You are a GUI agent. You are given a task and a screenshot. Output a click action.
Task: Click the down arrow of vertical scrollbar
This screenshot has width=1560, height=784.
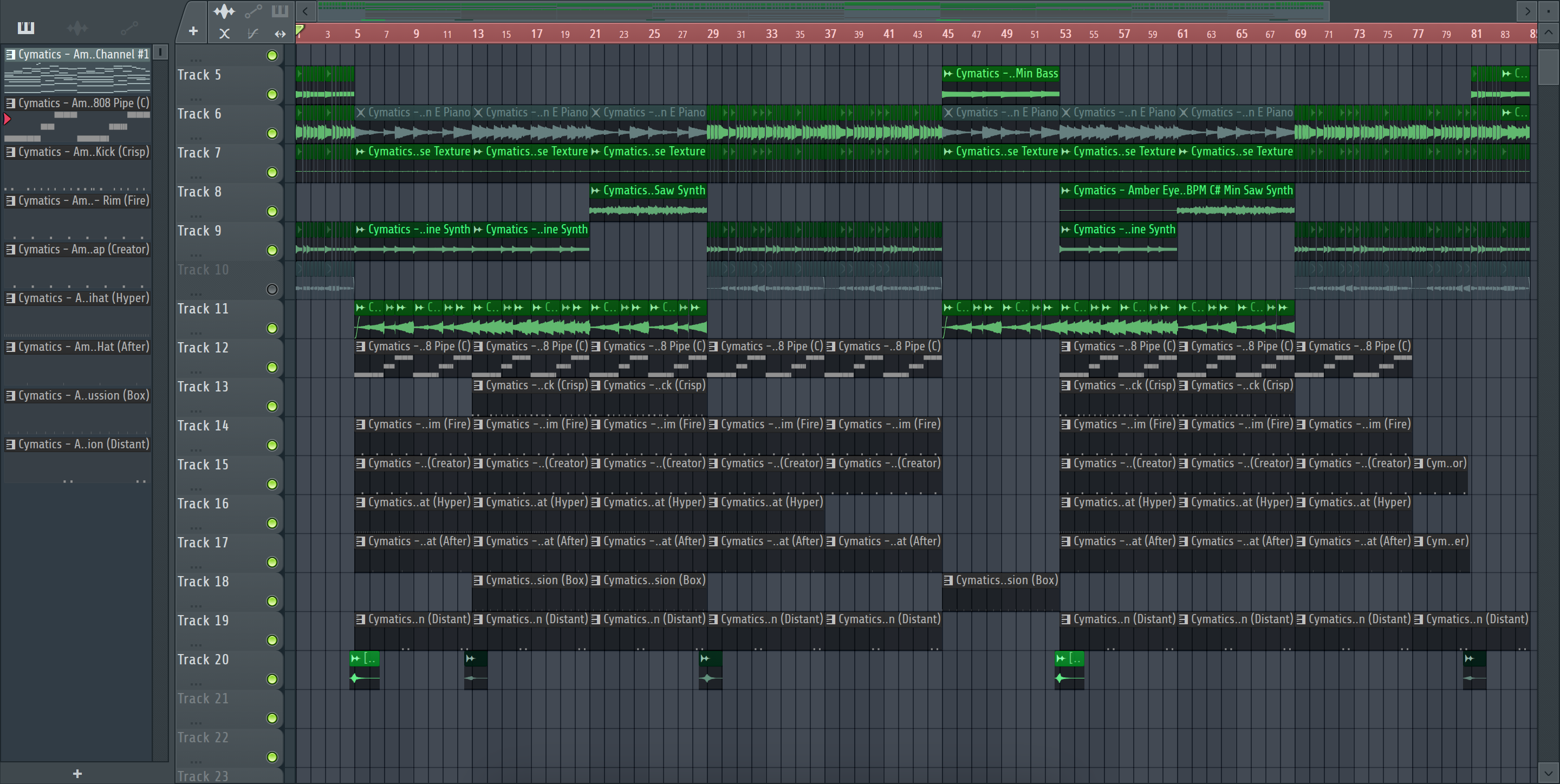[1549, 773]
